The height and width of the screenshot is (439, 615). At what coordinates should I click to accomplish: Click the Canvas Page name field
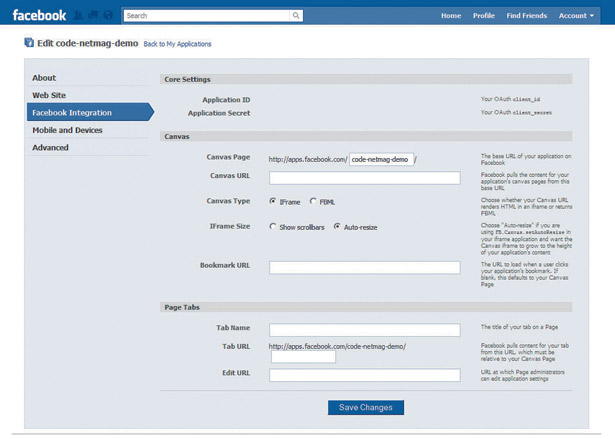(x=381, y=159)
